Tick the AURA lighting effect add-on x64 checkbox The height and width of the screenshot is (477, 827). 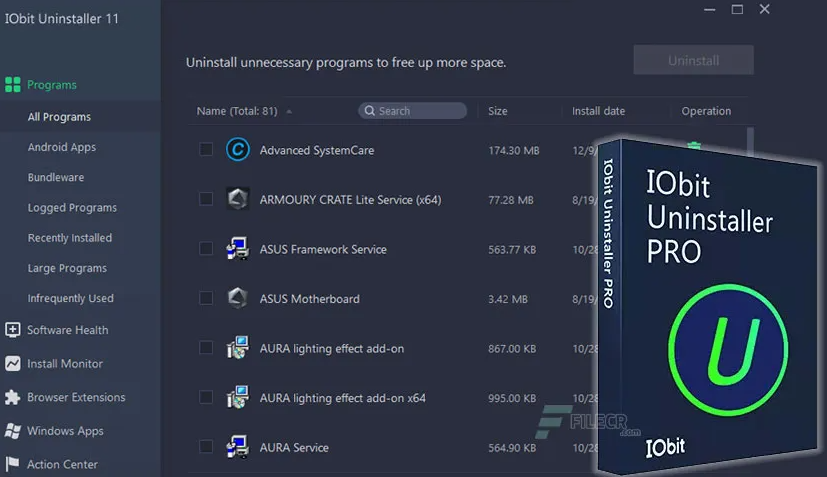206,397
